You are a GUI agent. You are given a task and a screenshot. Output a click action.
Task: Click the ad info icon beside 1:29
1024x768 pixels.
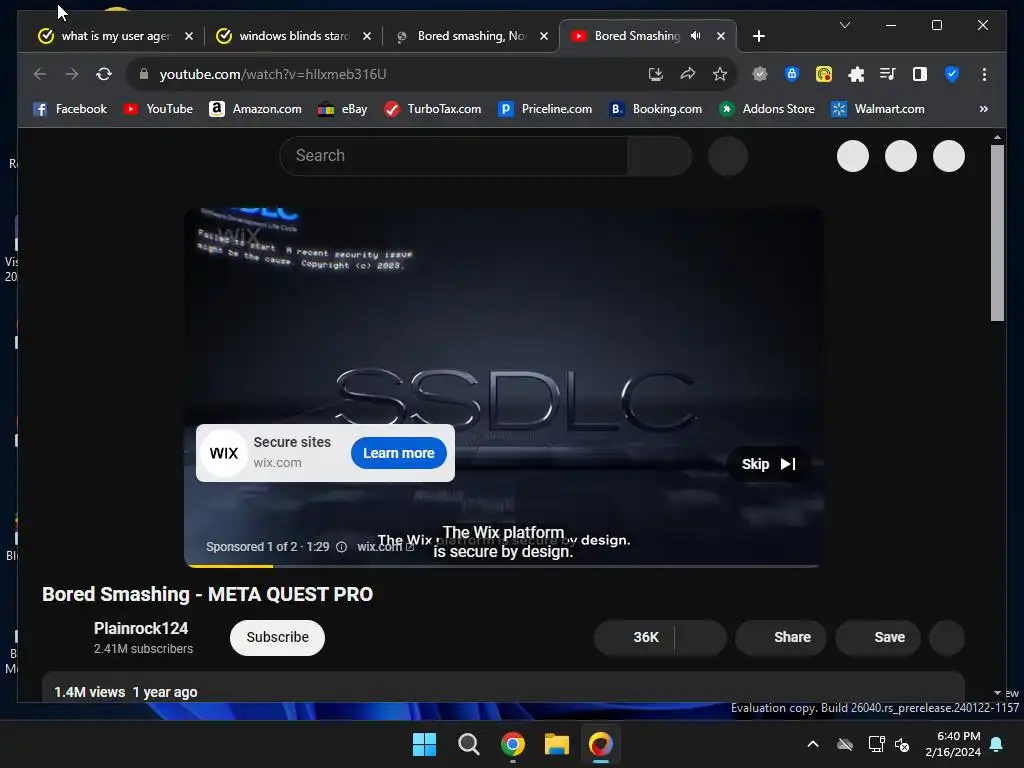(x=341, y=547)
